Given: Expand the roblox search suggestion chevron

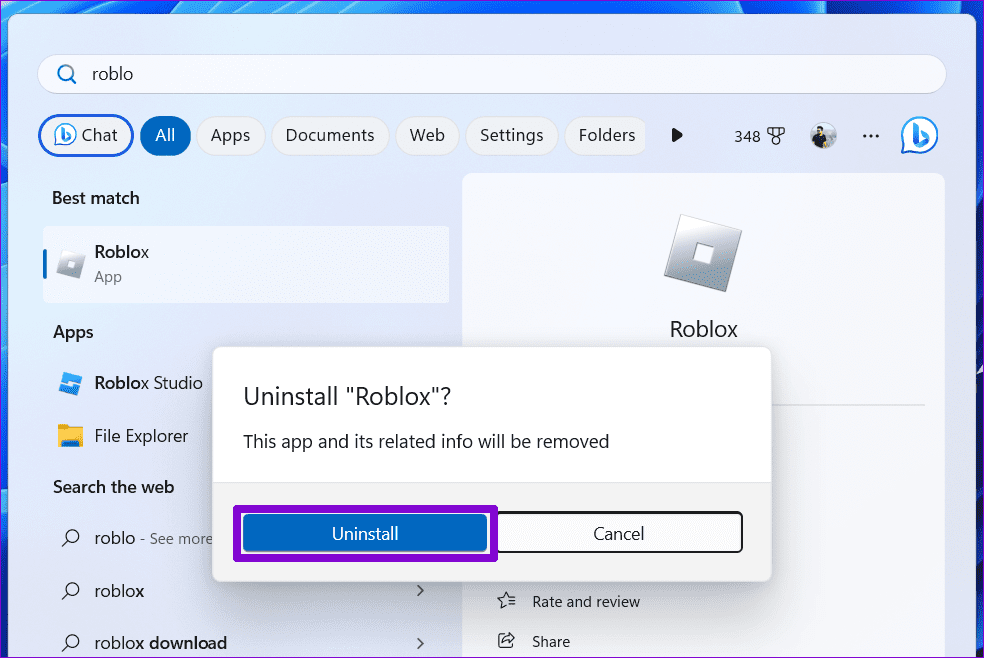Looking at the screenshot, I should pos(420,590).
